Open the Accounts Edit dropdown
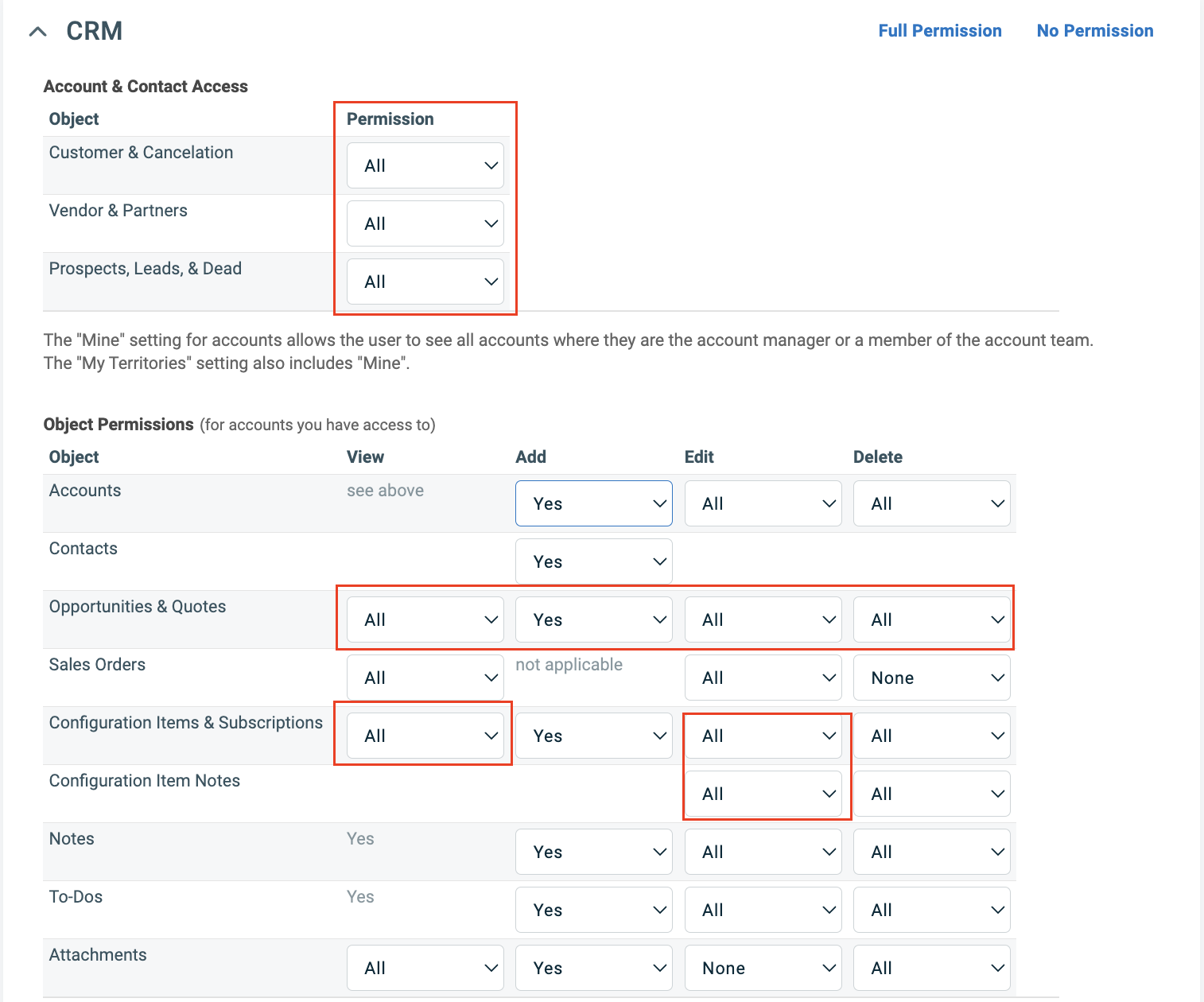The width and height of the screenshot is (1204, 1002). pos(763,503)
